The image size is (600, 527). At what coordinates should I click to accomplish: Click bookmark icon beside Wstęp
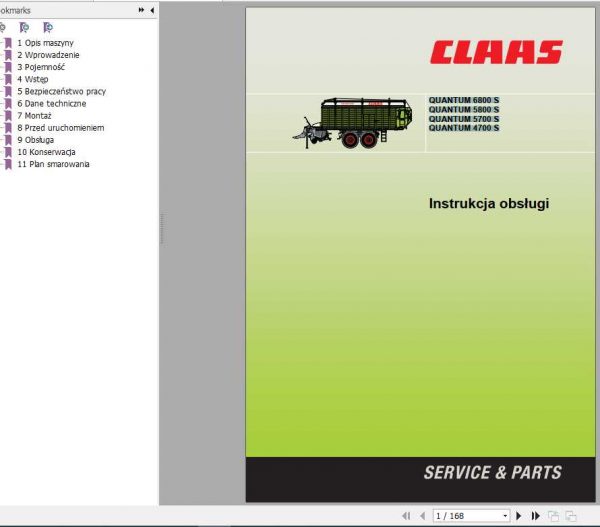[x=8, y=79]
